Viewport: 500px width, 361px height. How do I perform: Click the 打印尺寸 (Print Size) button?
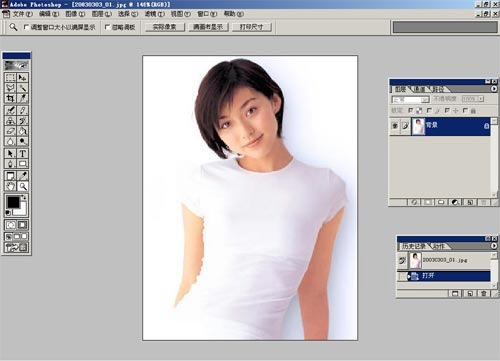tap(252, 27)
